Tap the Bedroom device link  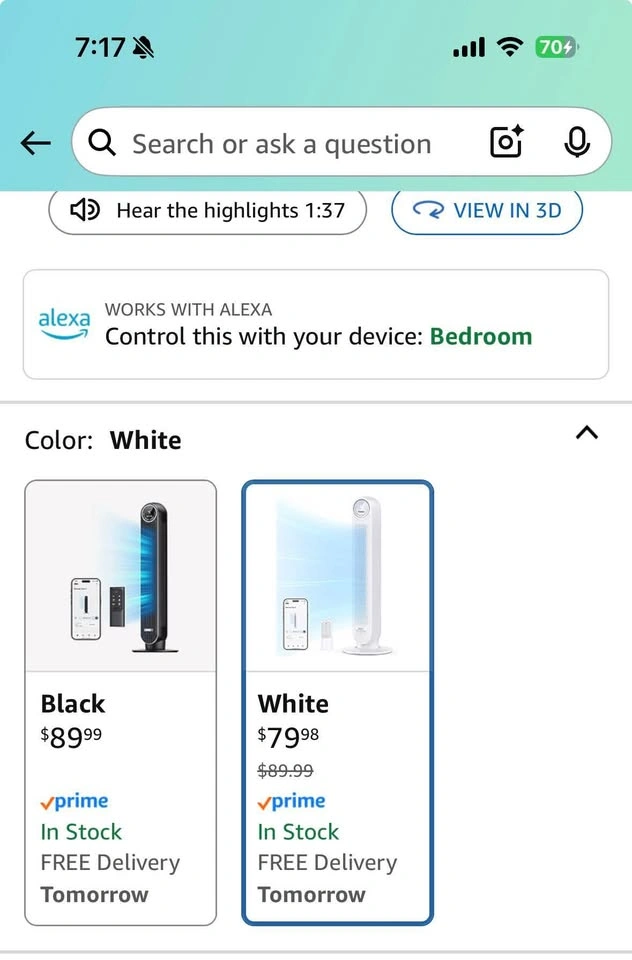[481, 337]
